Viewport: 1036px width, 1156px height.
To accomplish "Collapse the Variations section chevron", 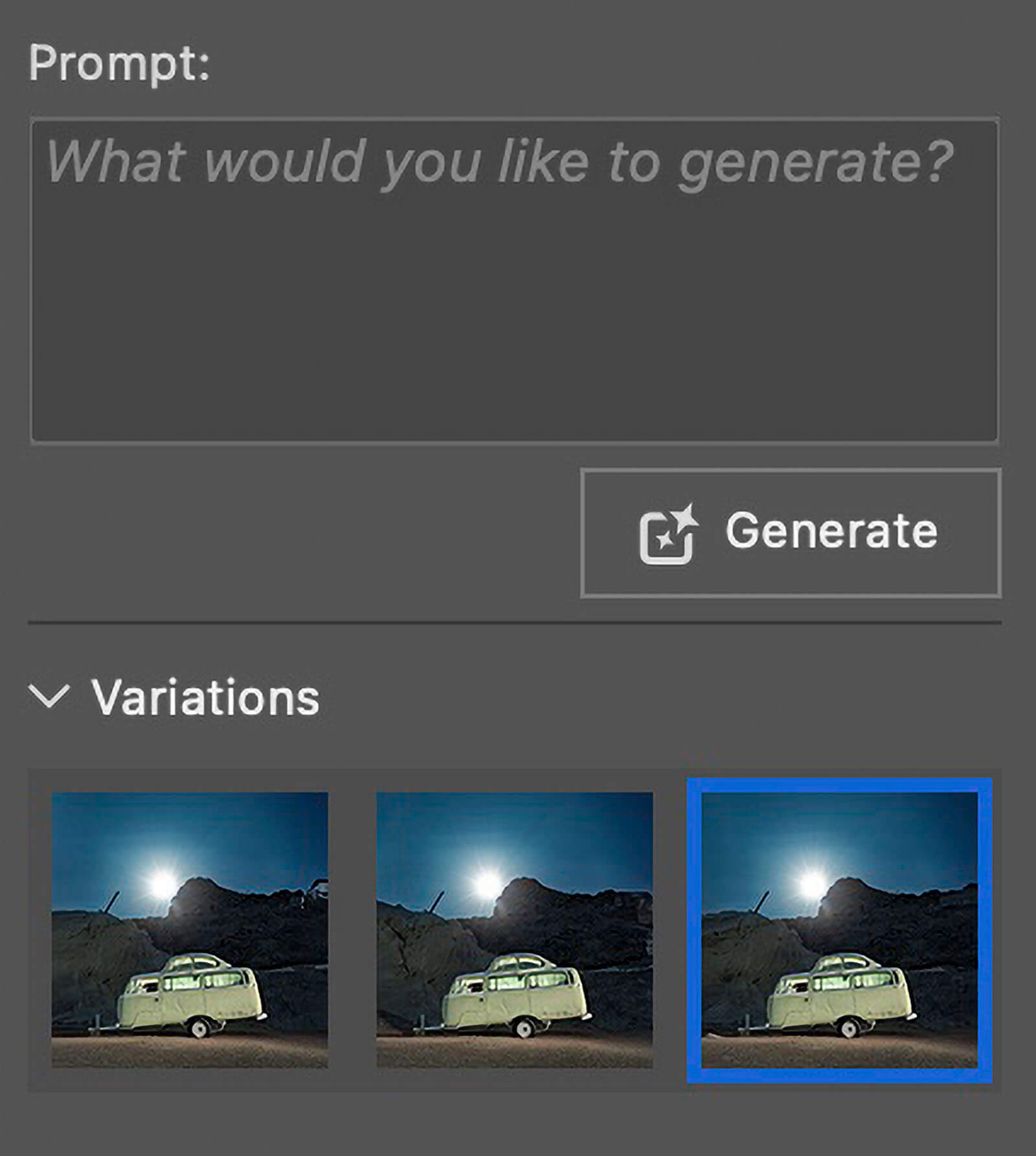I will (49, 696).
